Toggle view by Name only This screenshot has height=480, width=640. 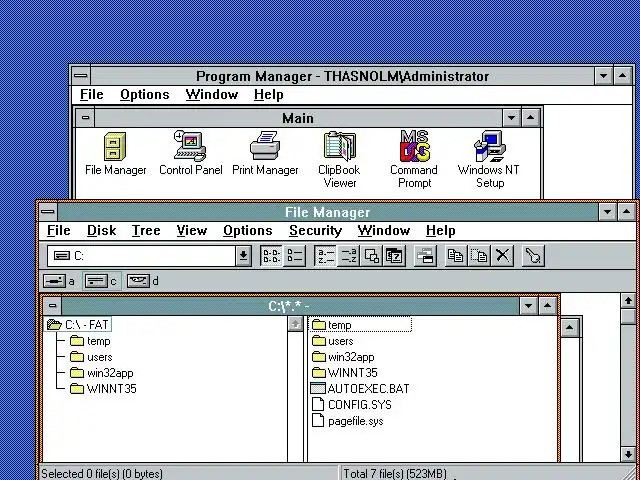(x=271, y=256)
